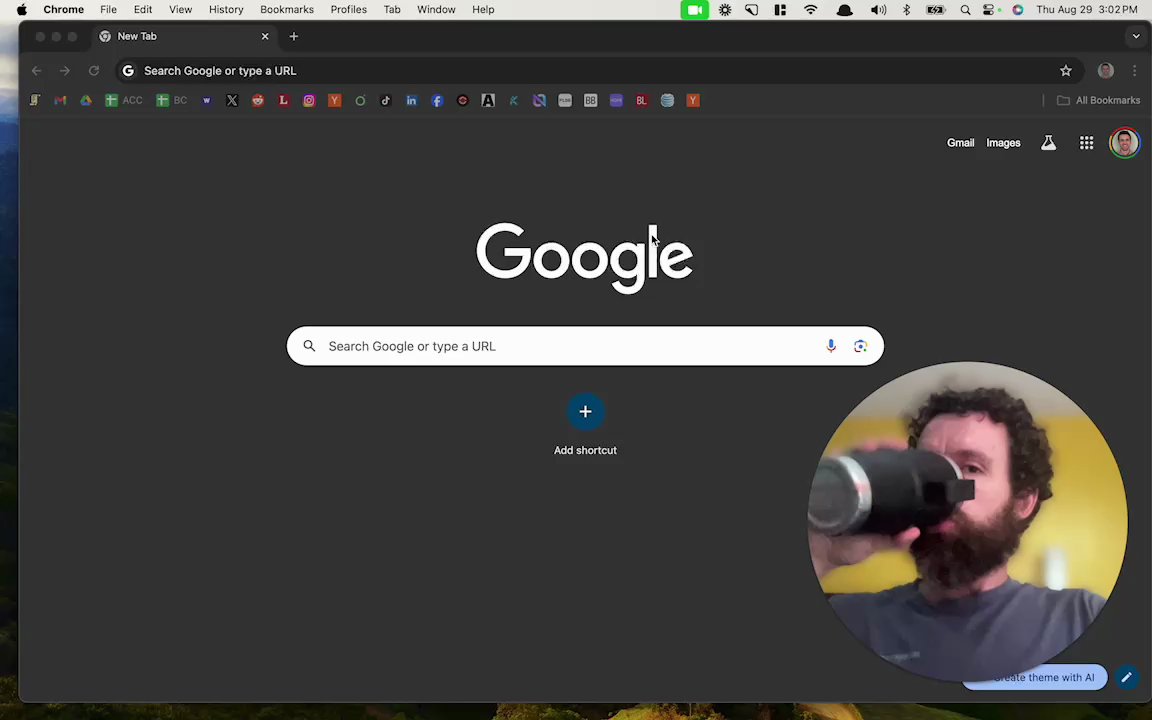The image size is (1152, 720).
Task: Open the File menu
Action: click(x=109, y=10)
